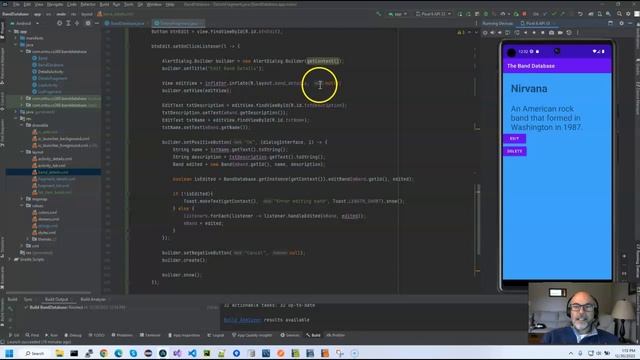
Task: Open the Help menu
Action: click(170, 4)
